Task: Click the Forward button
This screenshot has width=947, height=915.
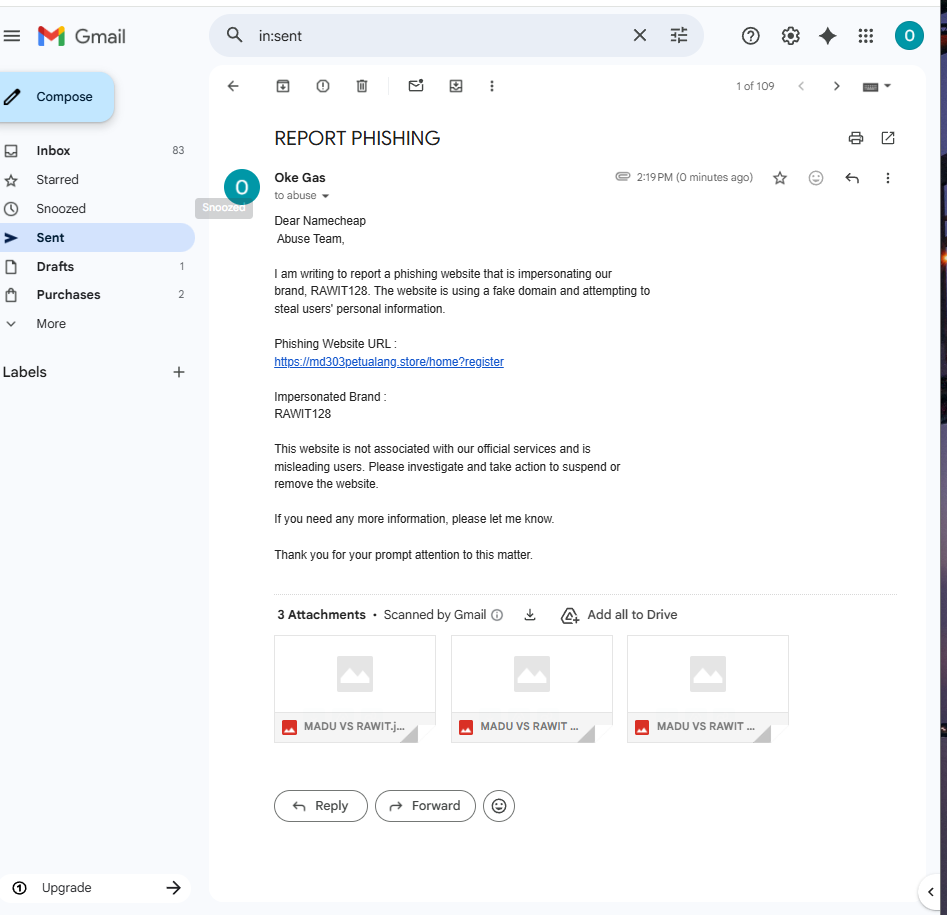Action: (425, 806)
